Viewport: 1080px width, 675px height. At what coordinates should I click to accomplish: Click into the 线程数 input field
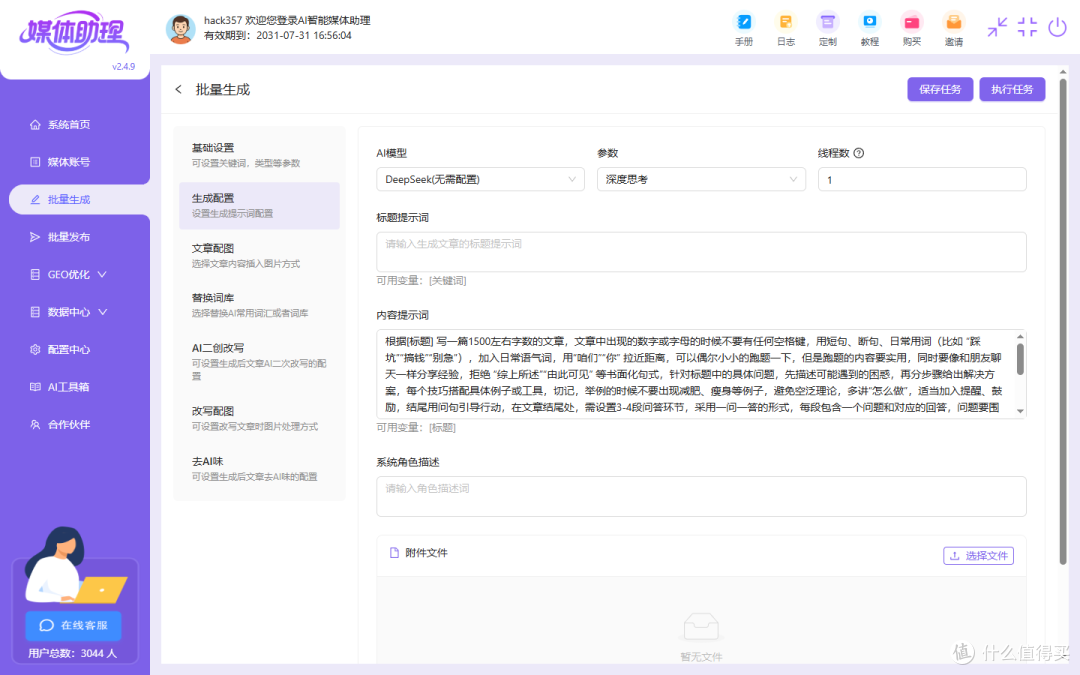tap(922, 179)
